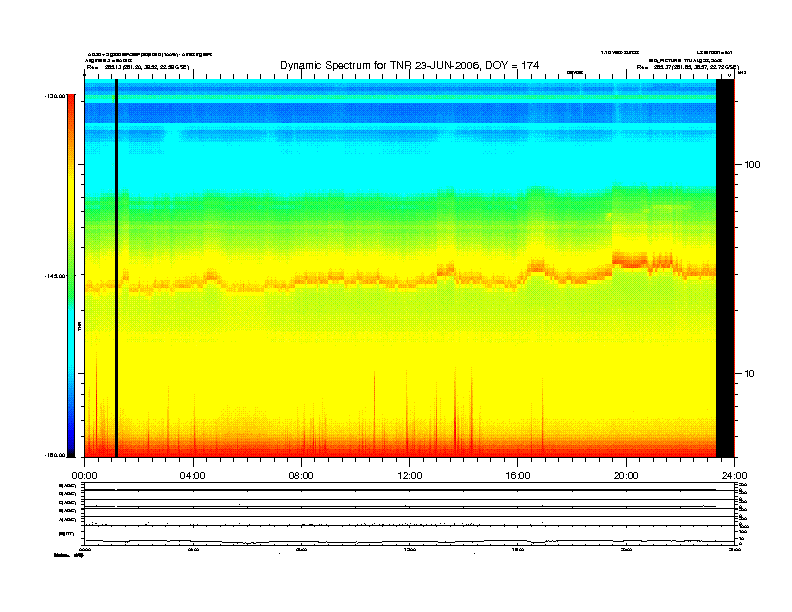Click the 08:00 time axis label

301,476
